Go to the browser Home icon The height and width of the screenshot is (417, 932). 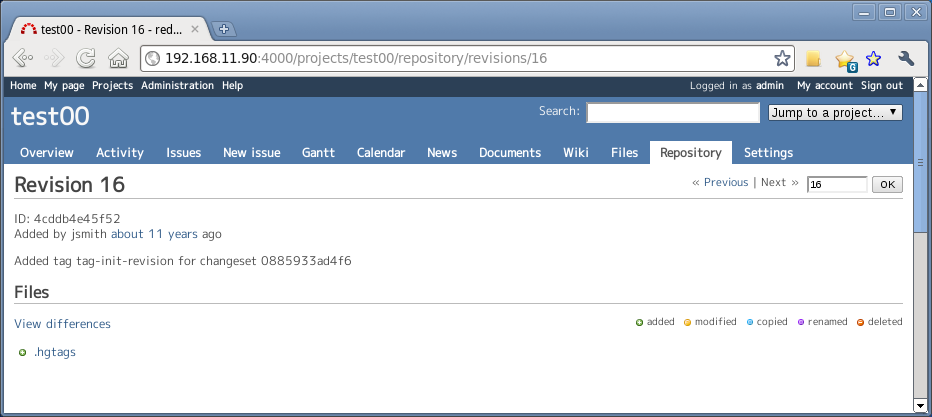click(x=118, y=58)
